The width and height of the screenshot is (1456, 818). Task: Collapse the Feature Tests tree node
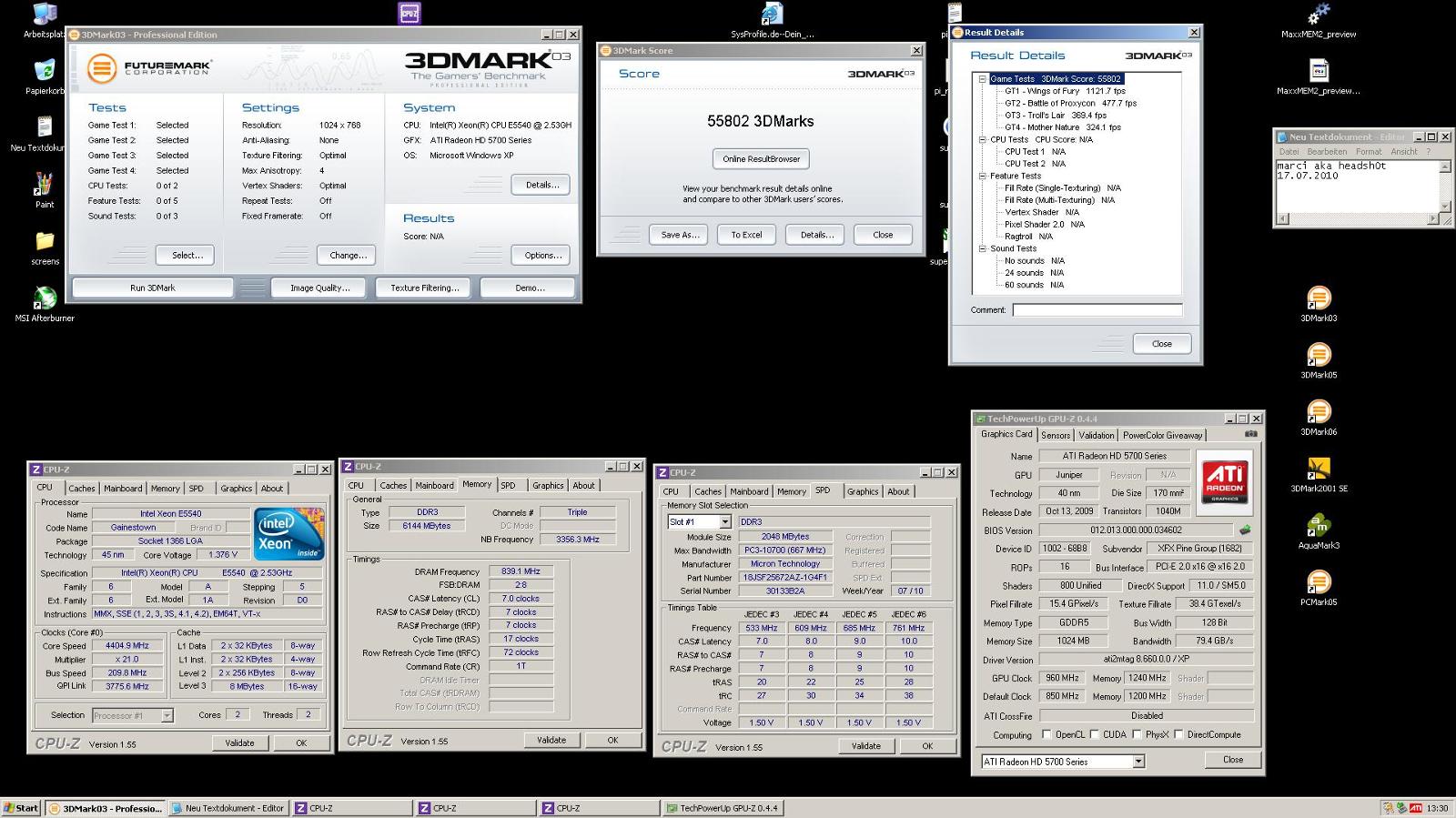[x=982, y=177]
